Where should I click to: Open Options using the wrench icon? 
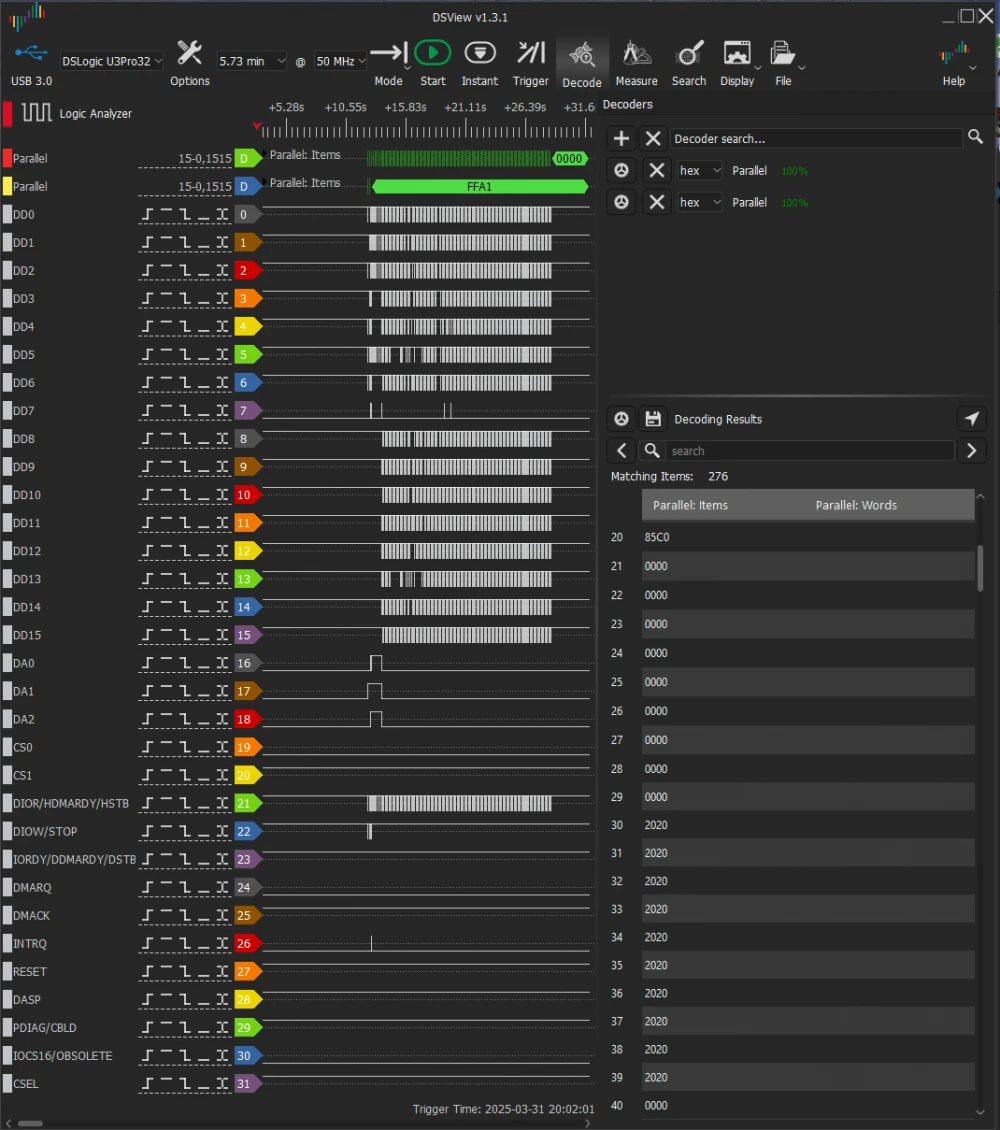tap(189, 52)
